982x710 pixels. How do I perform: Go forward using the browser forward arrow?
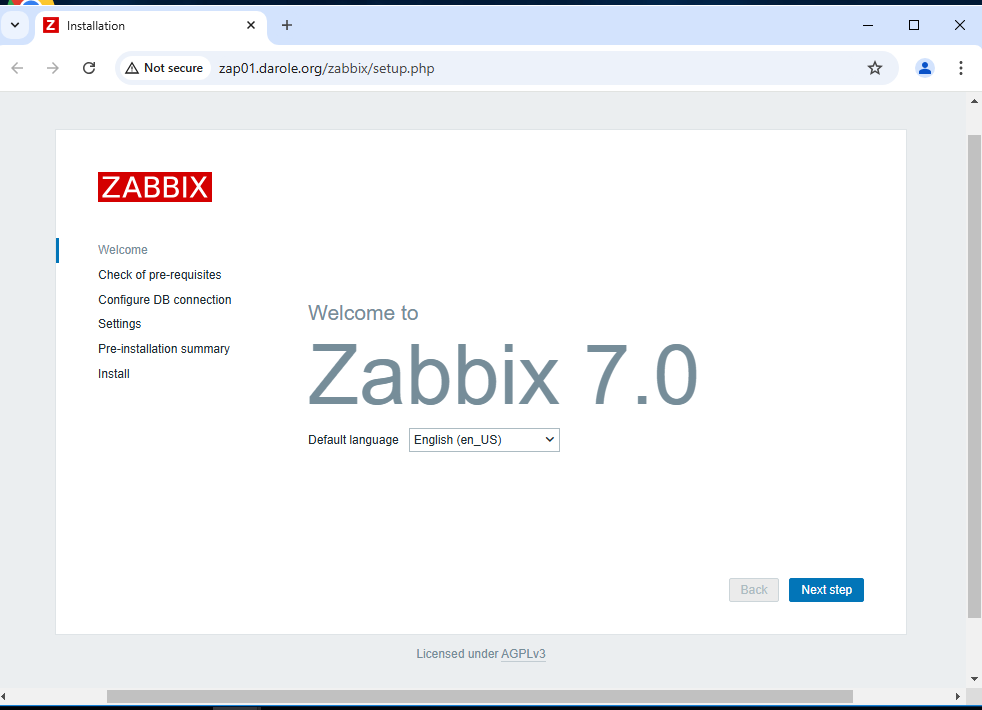[x=53, y=68]
